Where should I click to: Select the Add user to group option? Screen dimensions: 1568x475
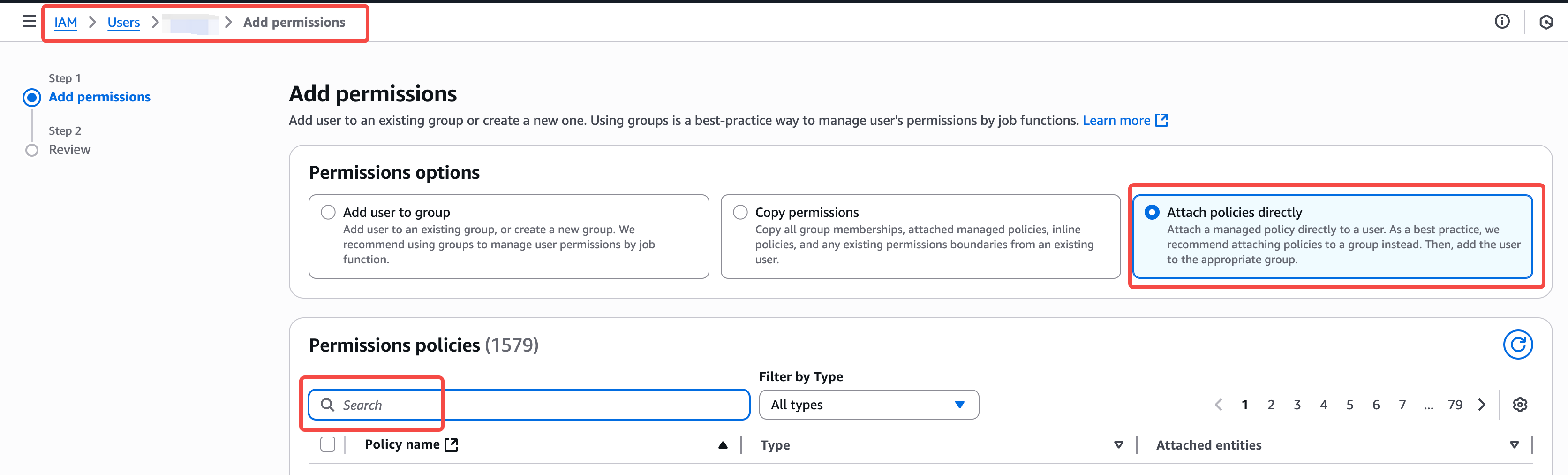pyautogui.click(x=328, y=212)
